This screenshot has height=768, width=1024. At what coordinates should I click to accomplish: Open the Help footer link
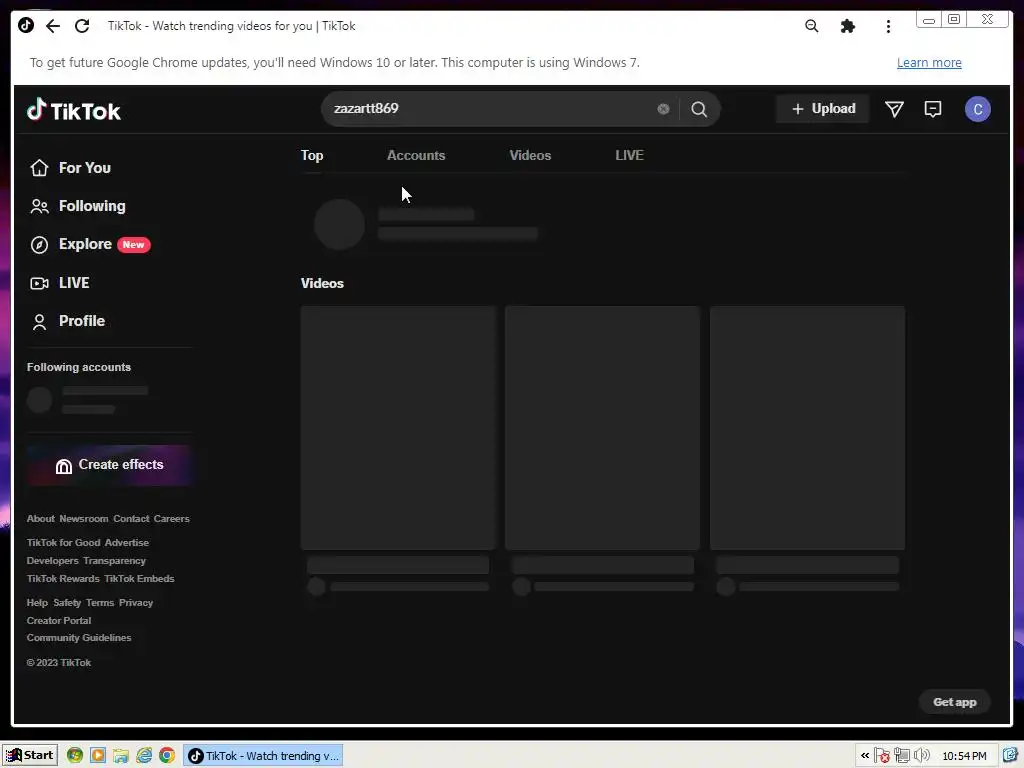37,603
